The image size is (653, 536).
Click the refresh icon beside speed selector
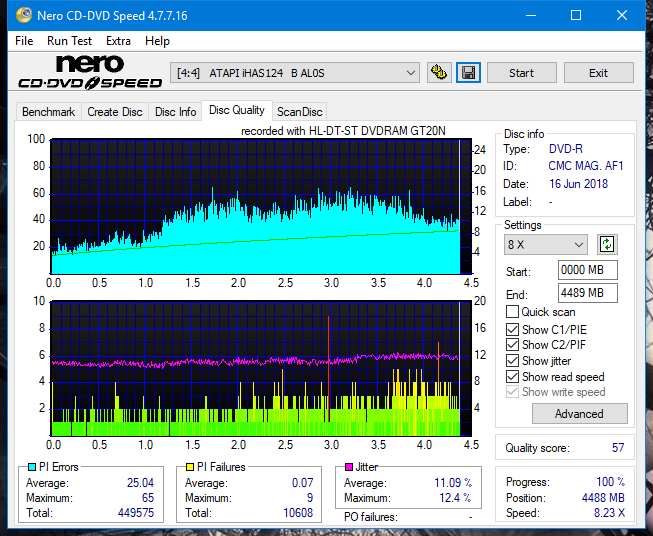coord(607,244)
